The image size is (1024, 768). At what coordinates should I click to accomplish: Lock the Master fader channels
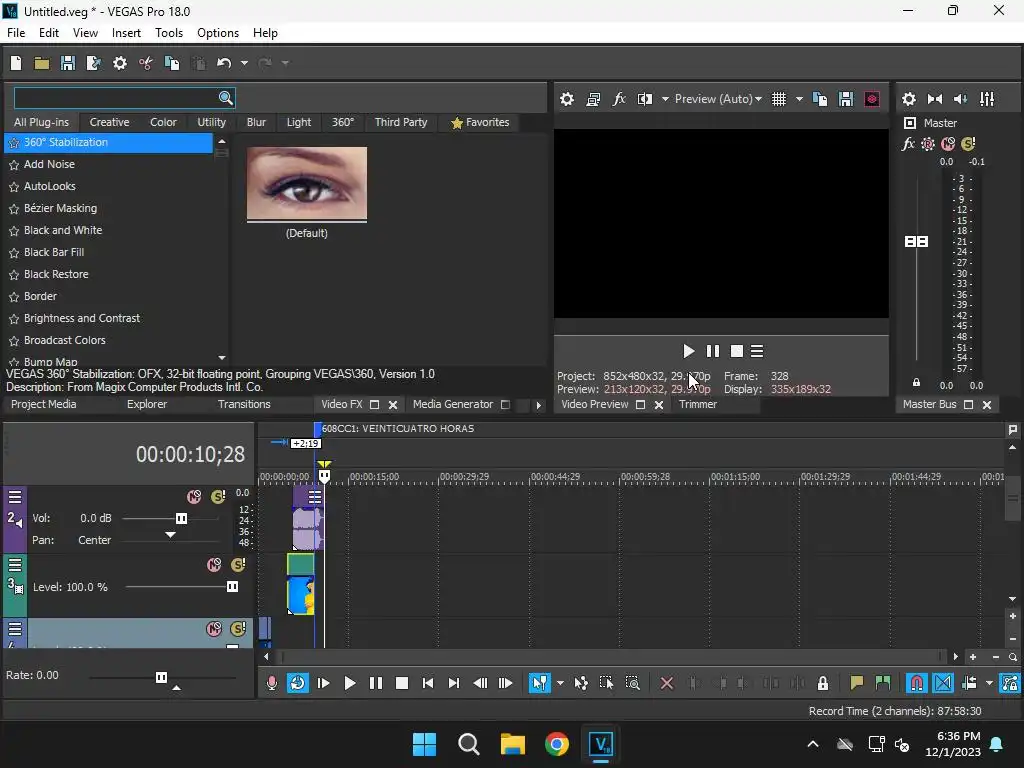click(x=916, y=383)
